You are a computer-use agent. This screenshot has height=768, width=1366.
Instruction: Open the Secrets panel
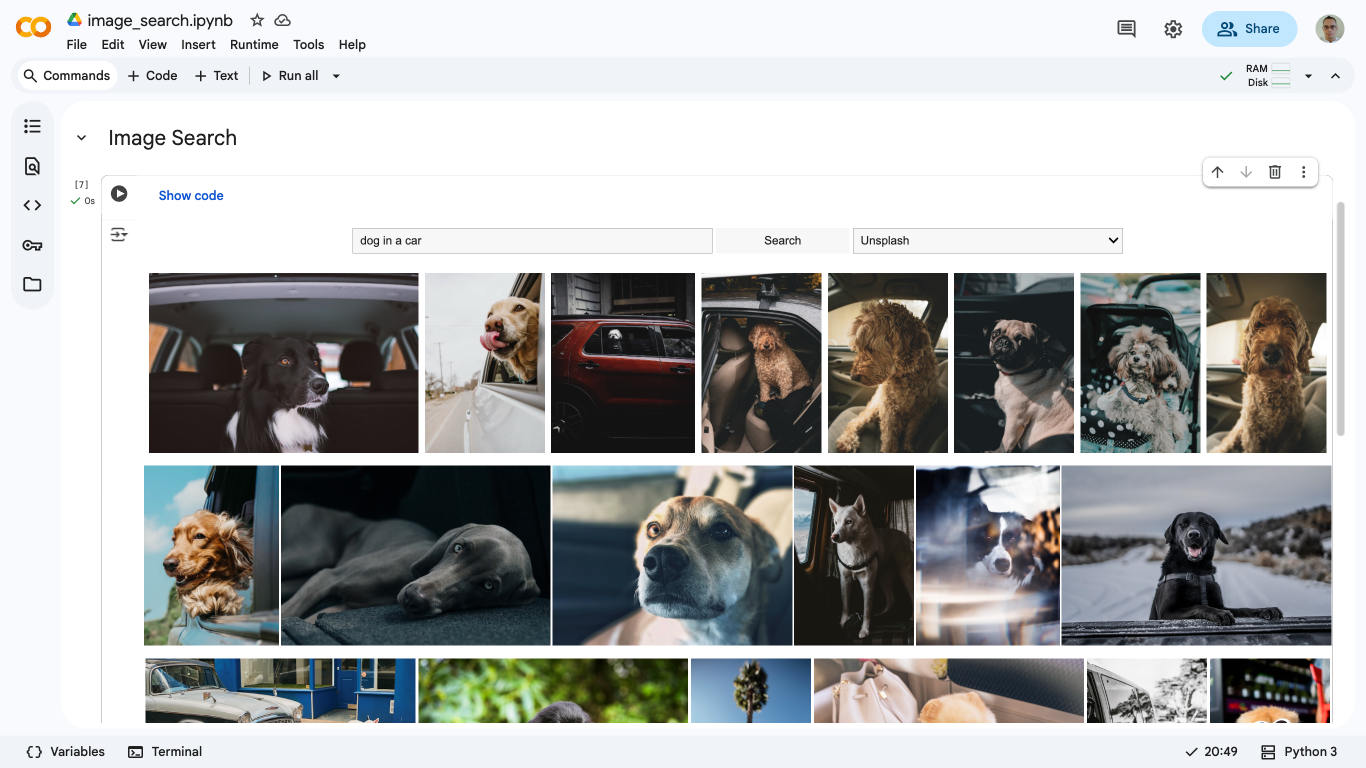click(32, 245)
